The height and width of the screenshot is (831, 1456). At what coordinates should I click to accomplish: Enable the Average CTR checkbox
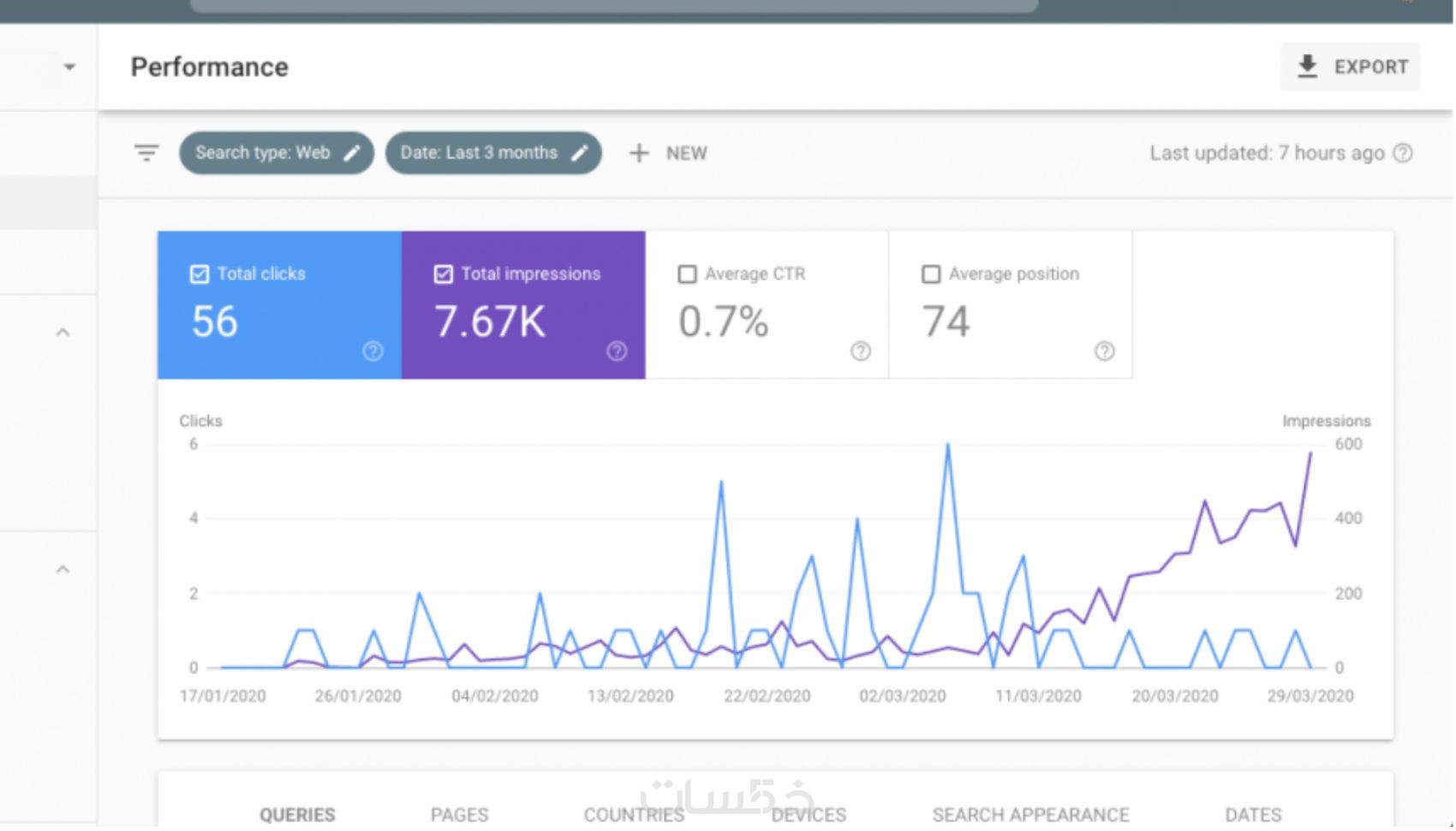(x=687, y=274)
